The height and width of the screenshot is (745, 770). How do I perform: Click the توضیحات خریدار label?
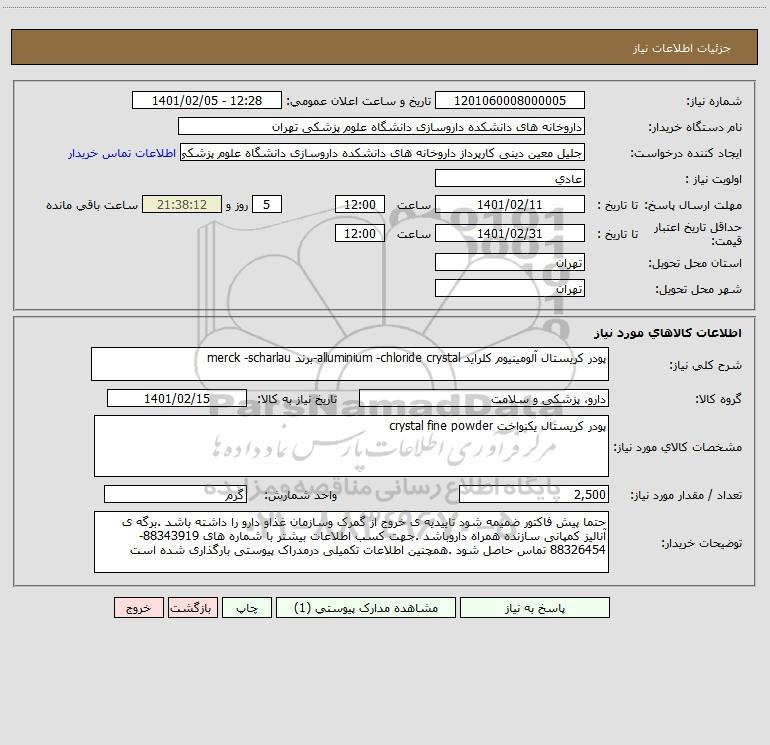tap(702, 543)
